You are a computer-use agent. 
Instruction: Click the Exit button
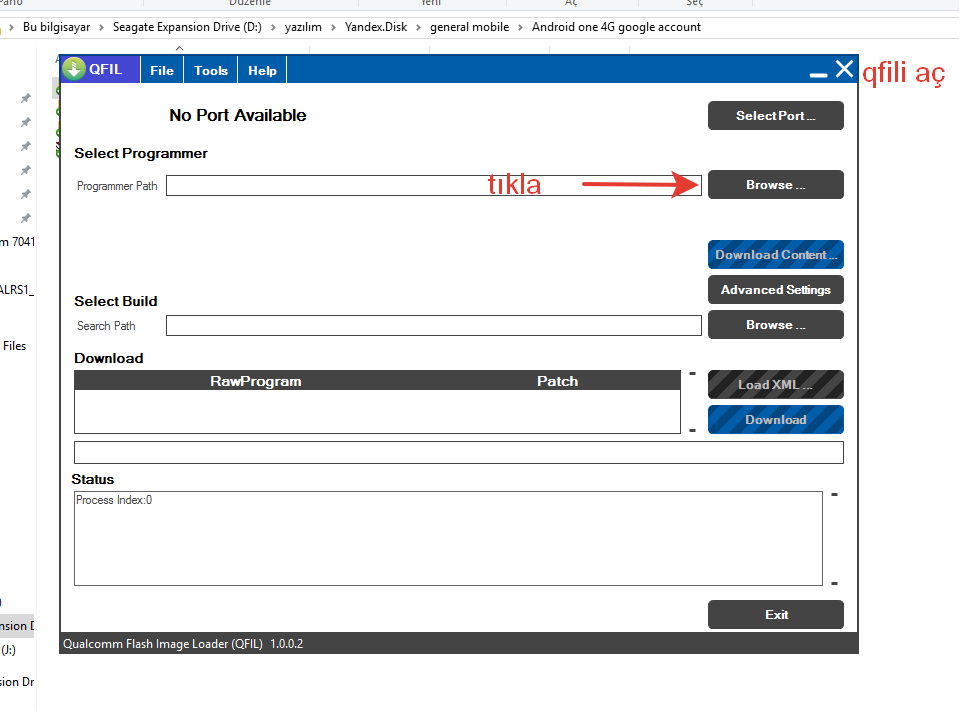[775, 614]
